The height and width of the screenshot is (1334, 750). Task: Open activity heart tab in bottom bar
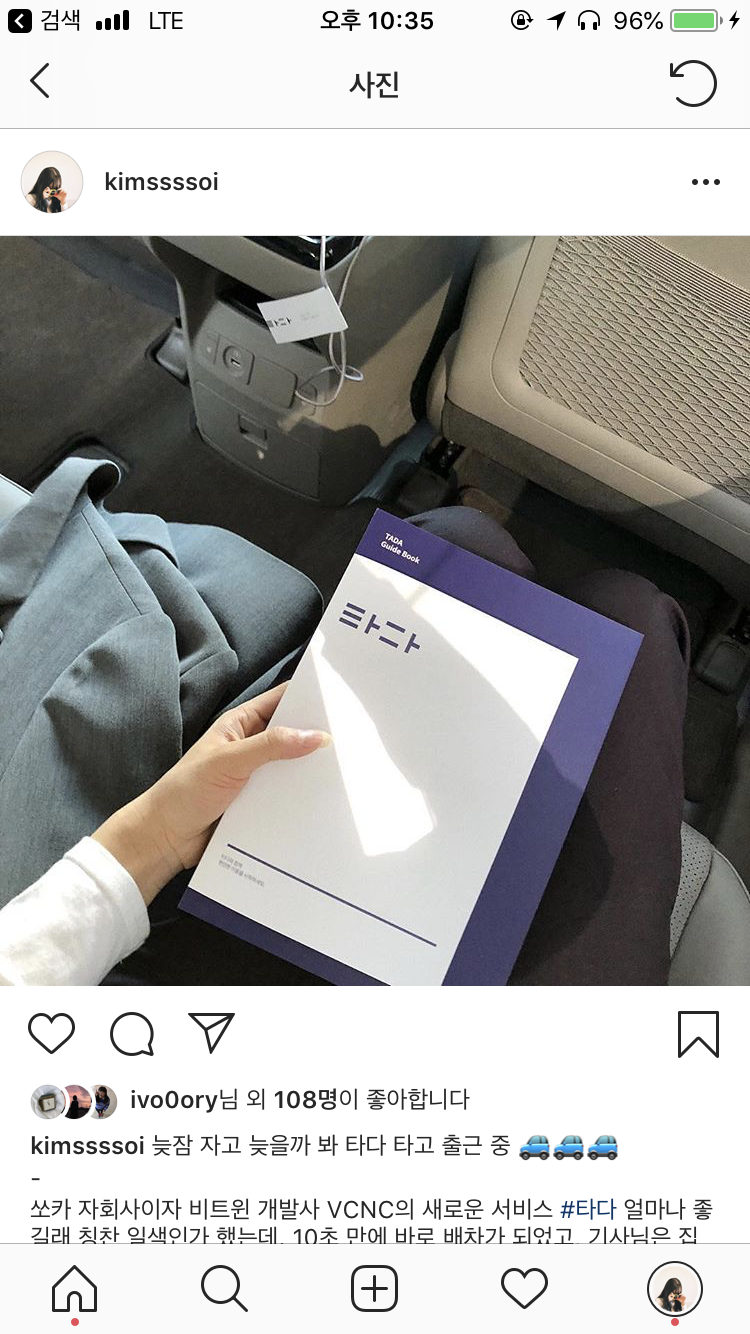tap(525, 1290)
